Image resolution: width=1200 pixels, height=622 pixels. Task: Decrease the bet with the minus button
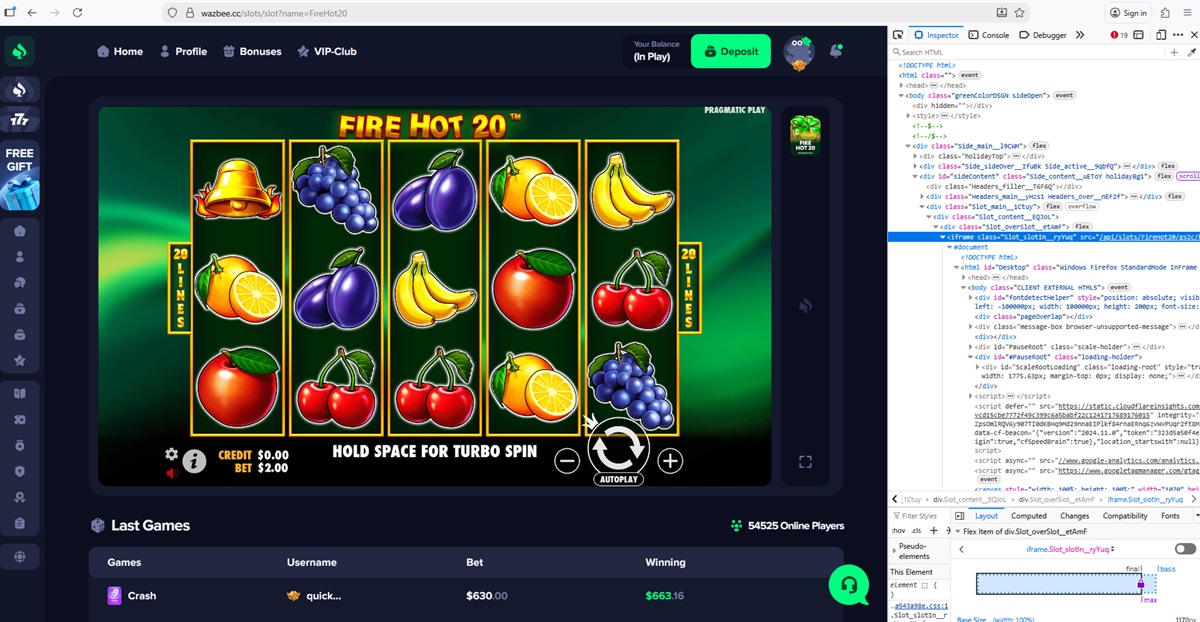tap(566, 460)
